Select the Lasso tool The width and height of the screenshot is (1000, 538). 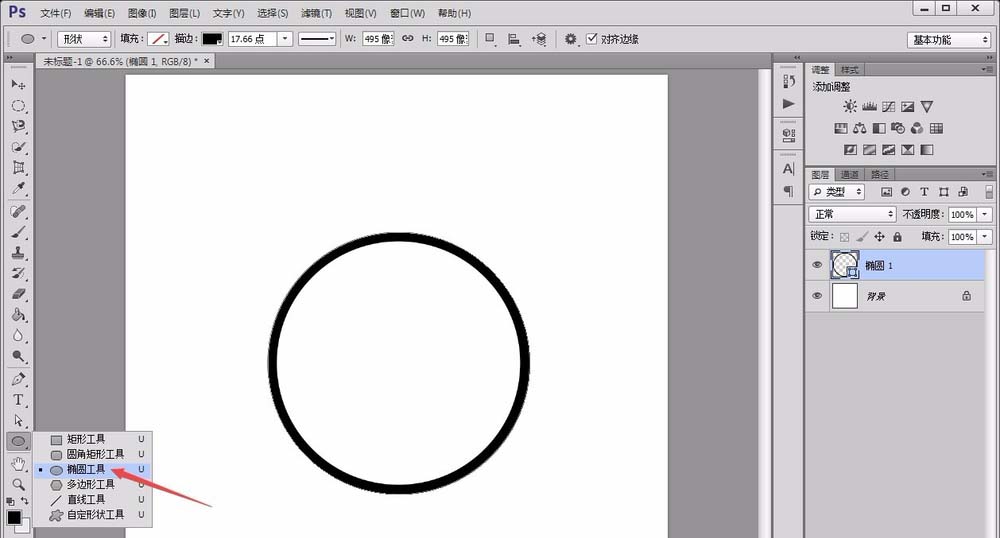(18, 126)
